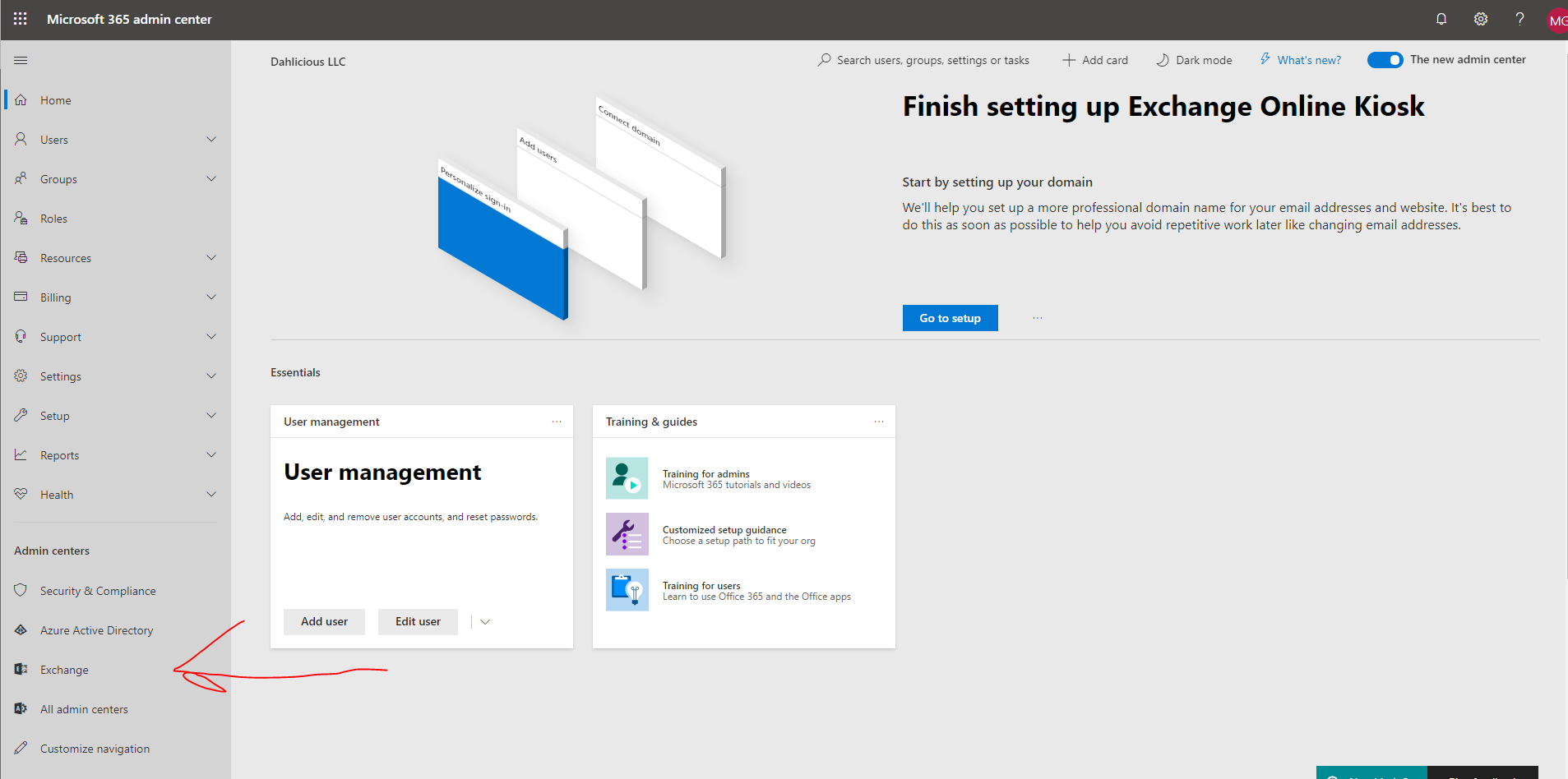The width and height of the screenshot is (1568, 779).
Task: Click the Groups people icon
Action: pos(21,178)
